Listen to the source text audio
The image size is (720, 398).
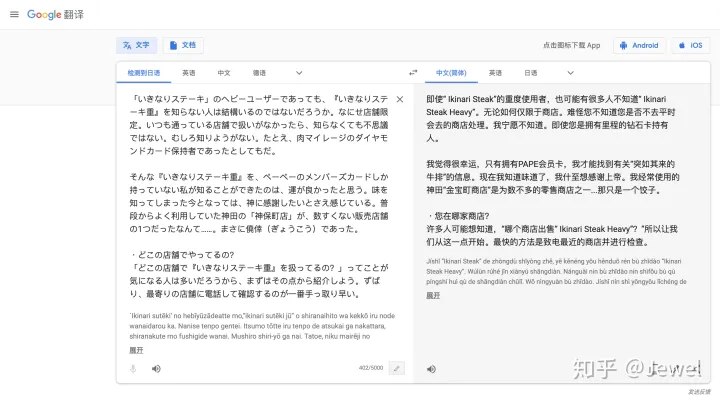tap(156, 369)
